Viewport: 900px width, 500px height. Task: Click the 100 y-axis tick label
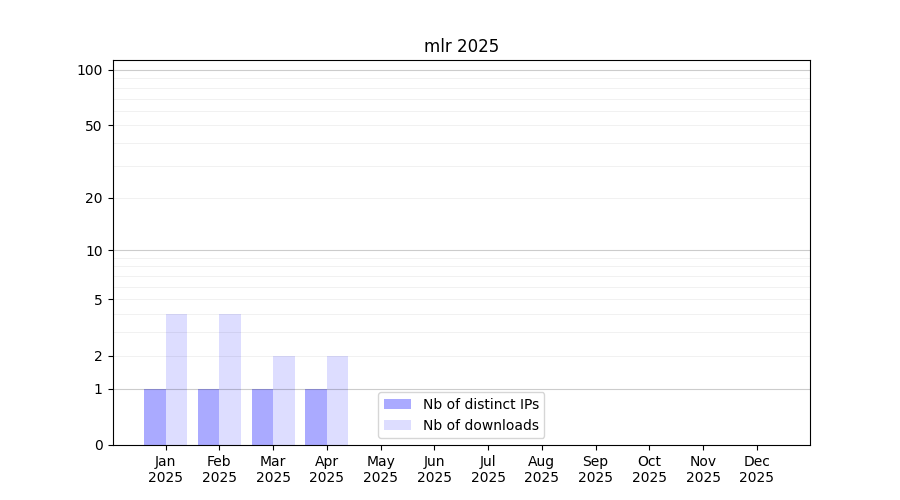[x=90, y=70]
